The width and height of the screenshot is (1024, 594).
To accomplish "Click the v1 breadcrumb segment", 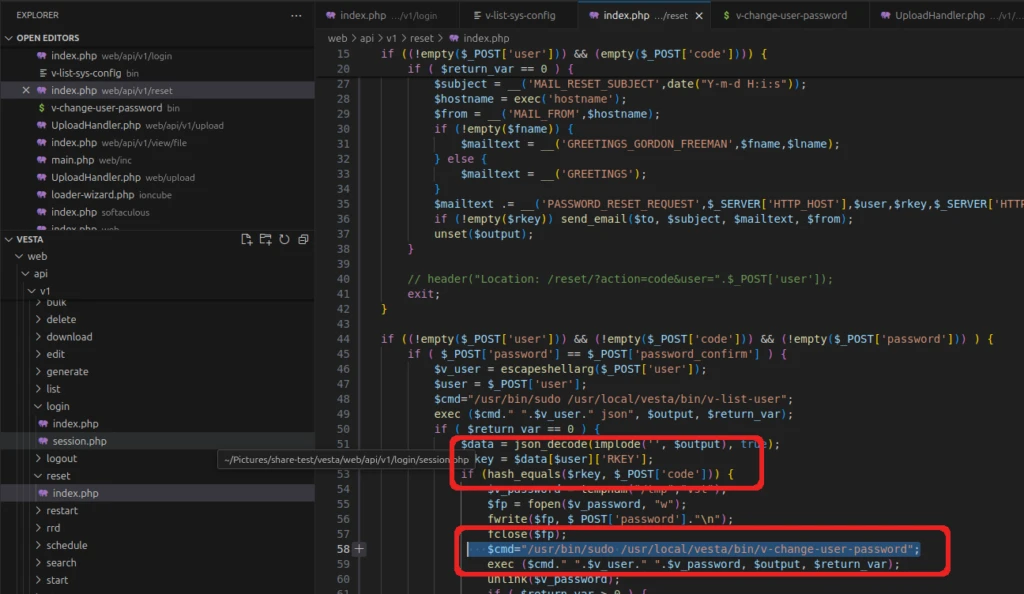I will [391, 39].
